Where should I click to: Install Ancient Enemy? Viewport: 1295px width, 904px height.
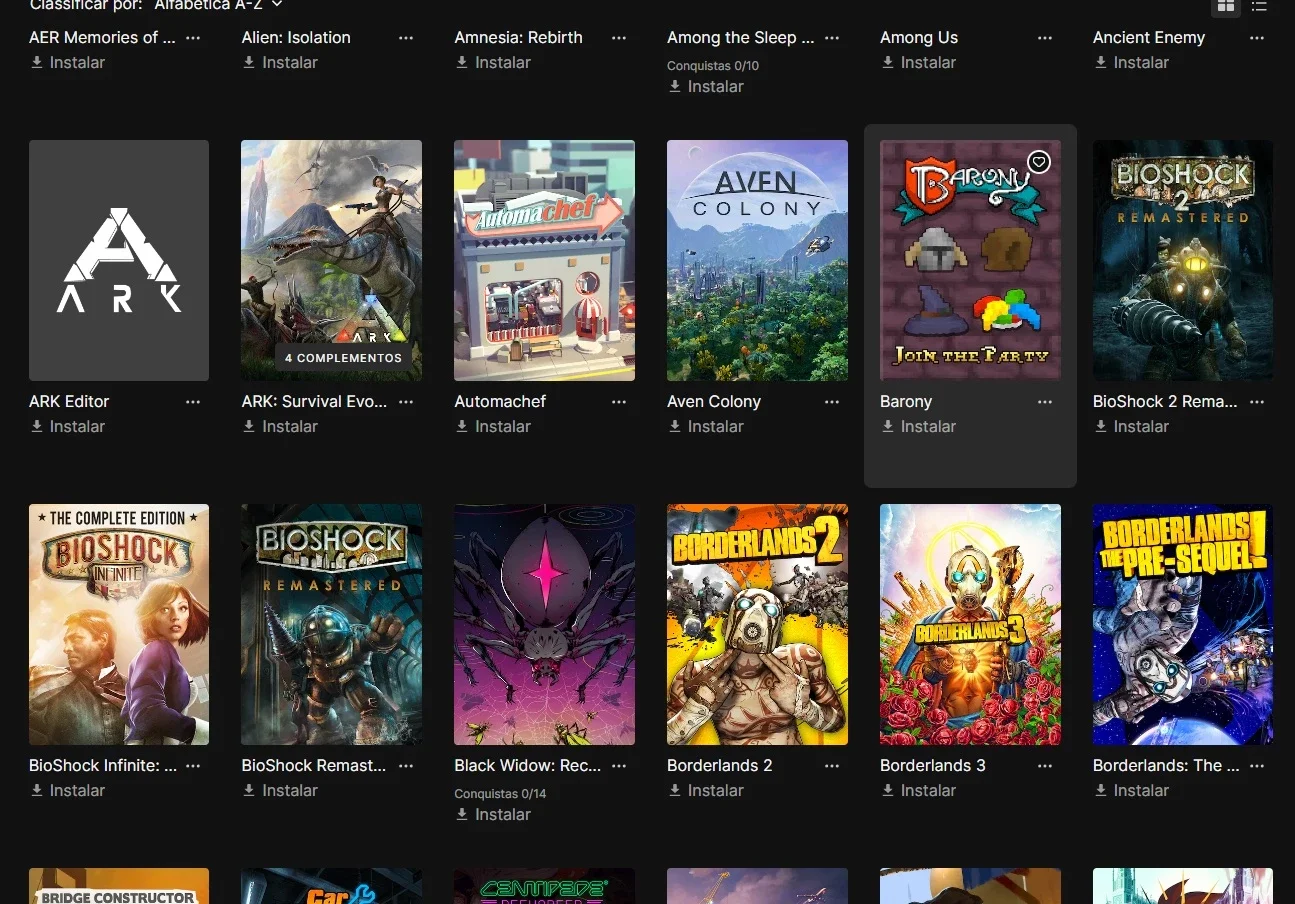click(x=1132, y=62)
